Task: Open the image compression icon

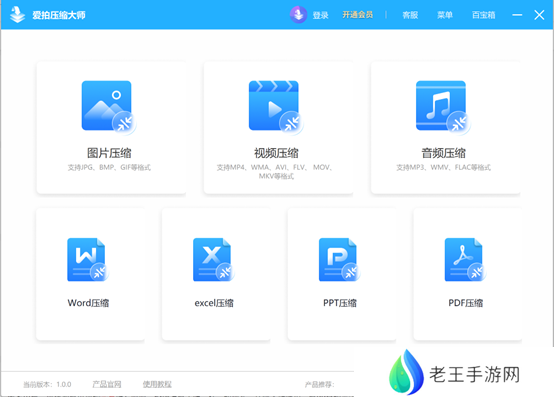Action: coord(108,107)
